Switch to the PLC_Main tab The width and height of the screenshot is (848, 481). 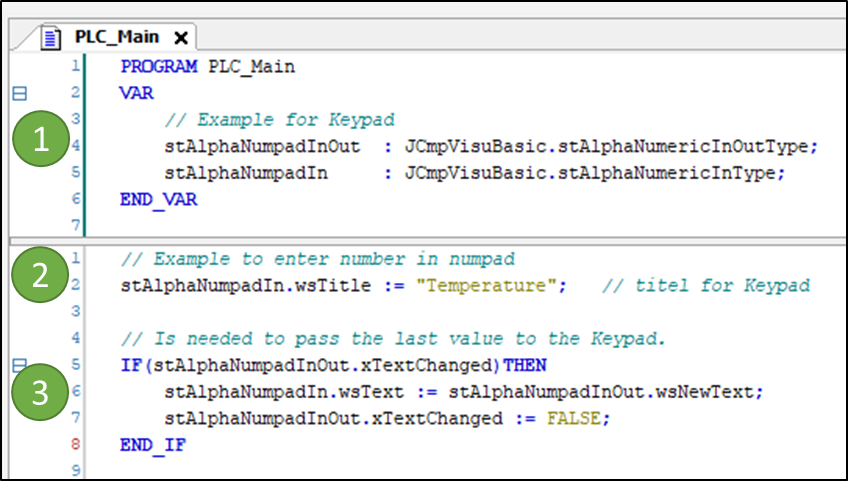[x=116, y=38]
